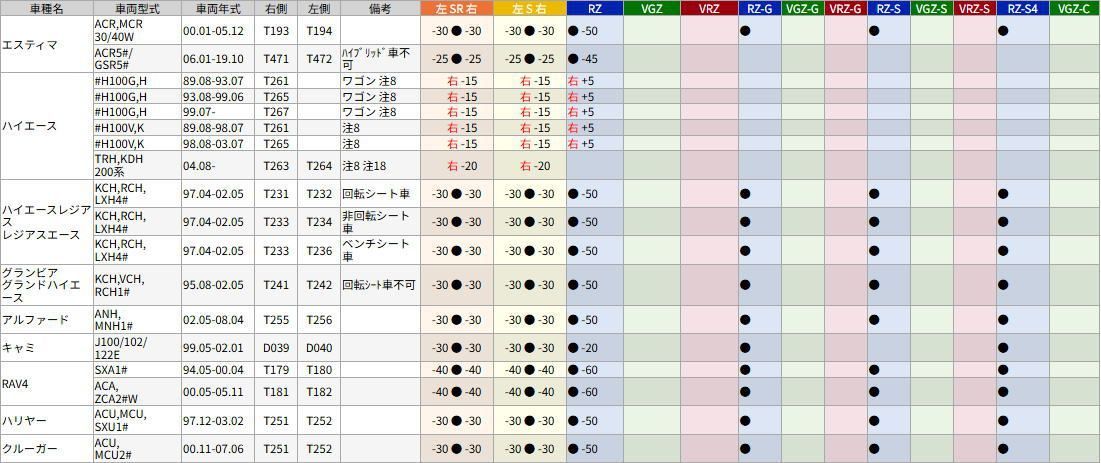
Task: Click the VRZ-G column header
Action: click(845, 8)
